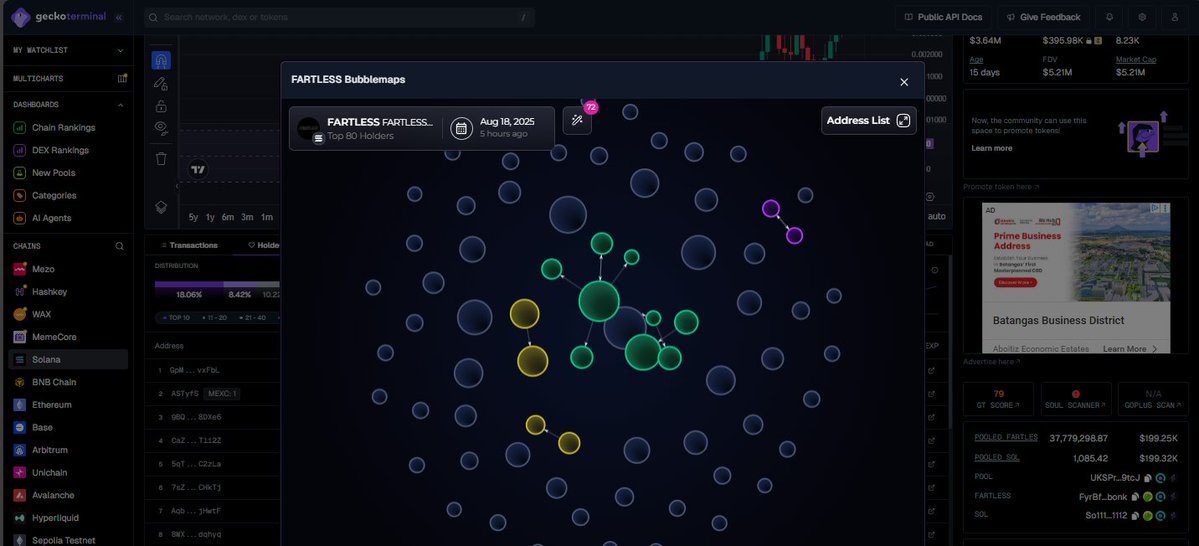Click the Soul Scanner red alert icon
The height and width of the screenshot is (546, 1199).
coord(1076,394)
